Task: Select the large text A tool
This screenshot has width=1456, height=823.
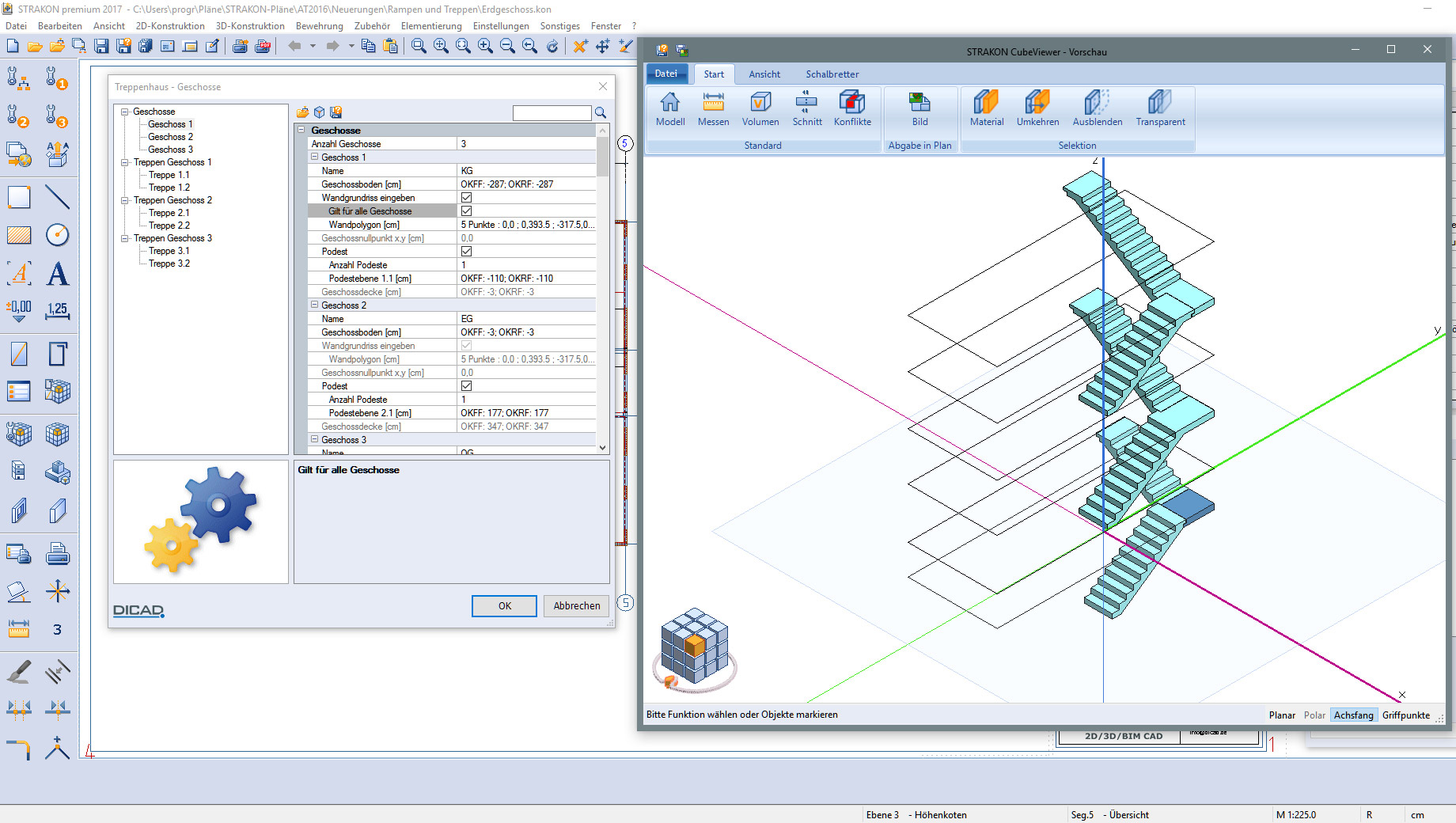Action: coord(57,274)
